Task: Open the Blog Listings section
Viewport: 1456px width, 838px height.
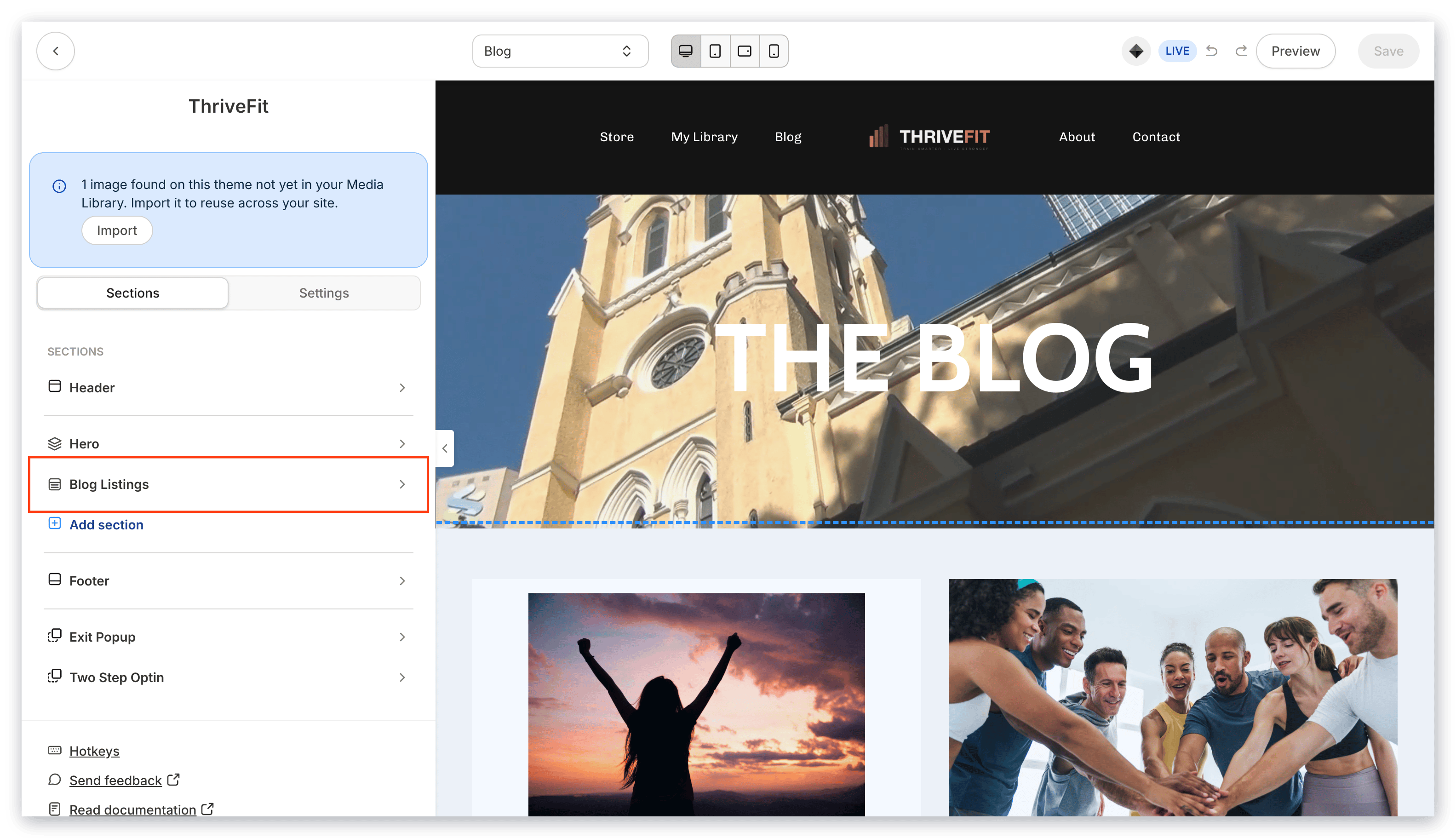Action: point(228,484)
